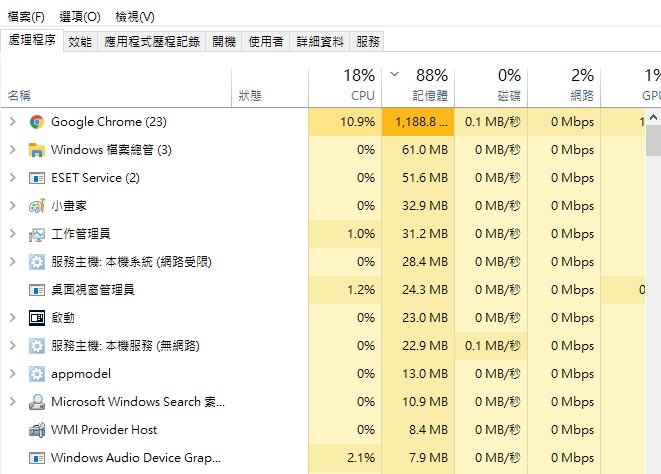This screenshot has width=661, height=474.
Task: Select the WMI Provider Host name
Action: click(104, 430)
